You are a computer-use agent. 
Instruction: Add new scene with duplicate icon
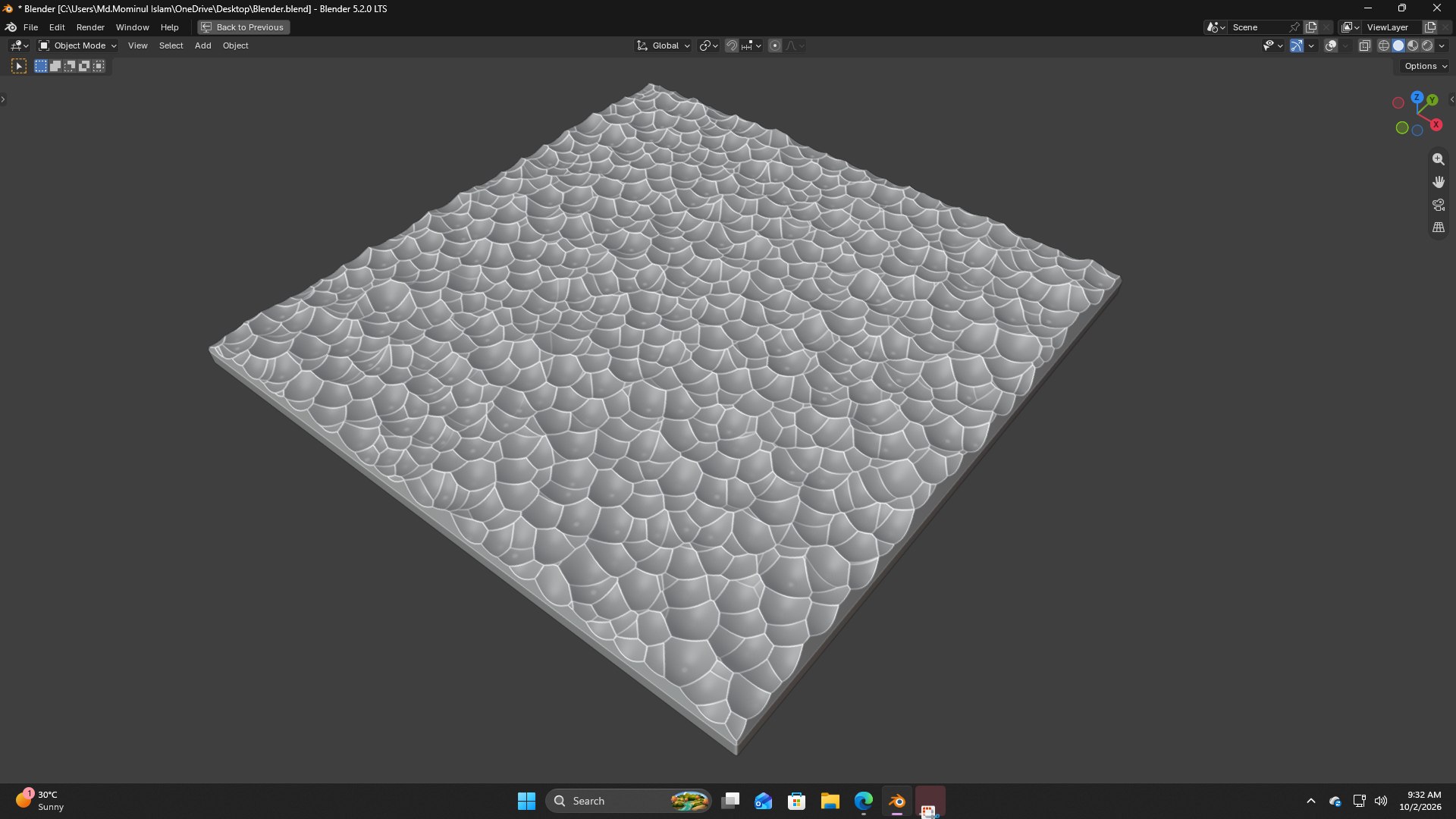(x=1311, y=27)
